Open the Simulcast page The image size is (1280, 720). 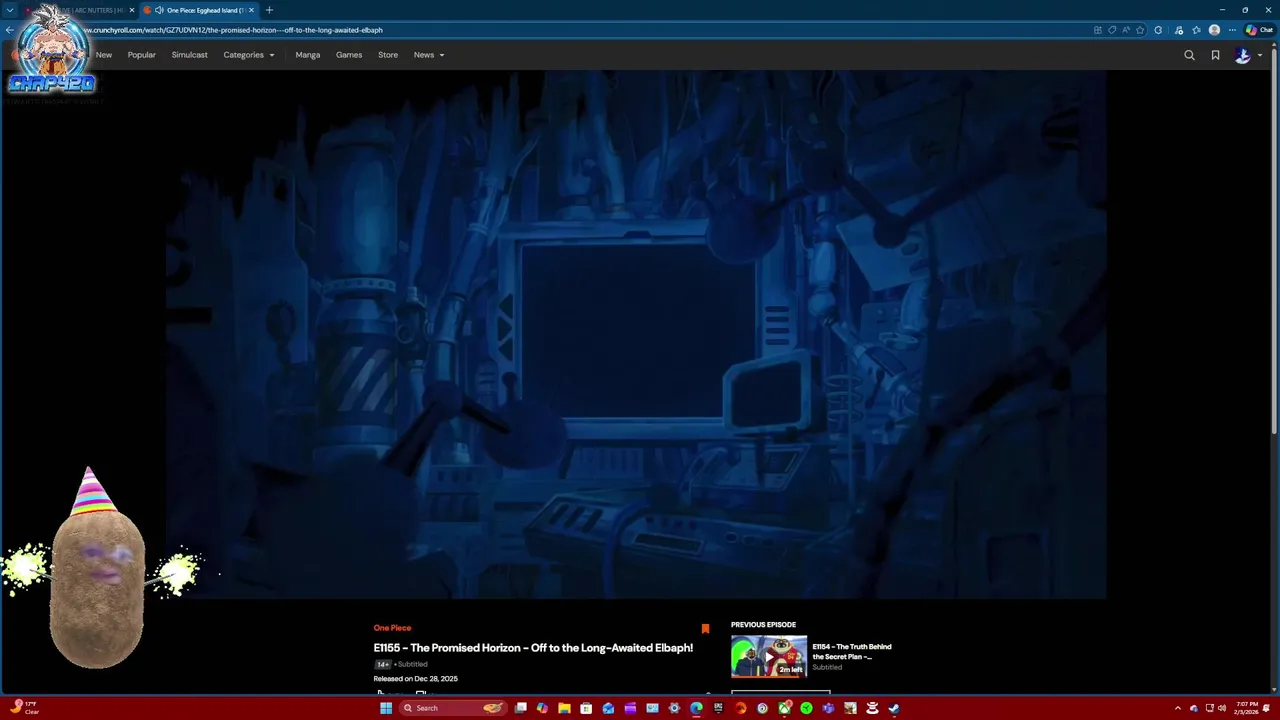pyautogui.click(x=189, y=55)
